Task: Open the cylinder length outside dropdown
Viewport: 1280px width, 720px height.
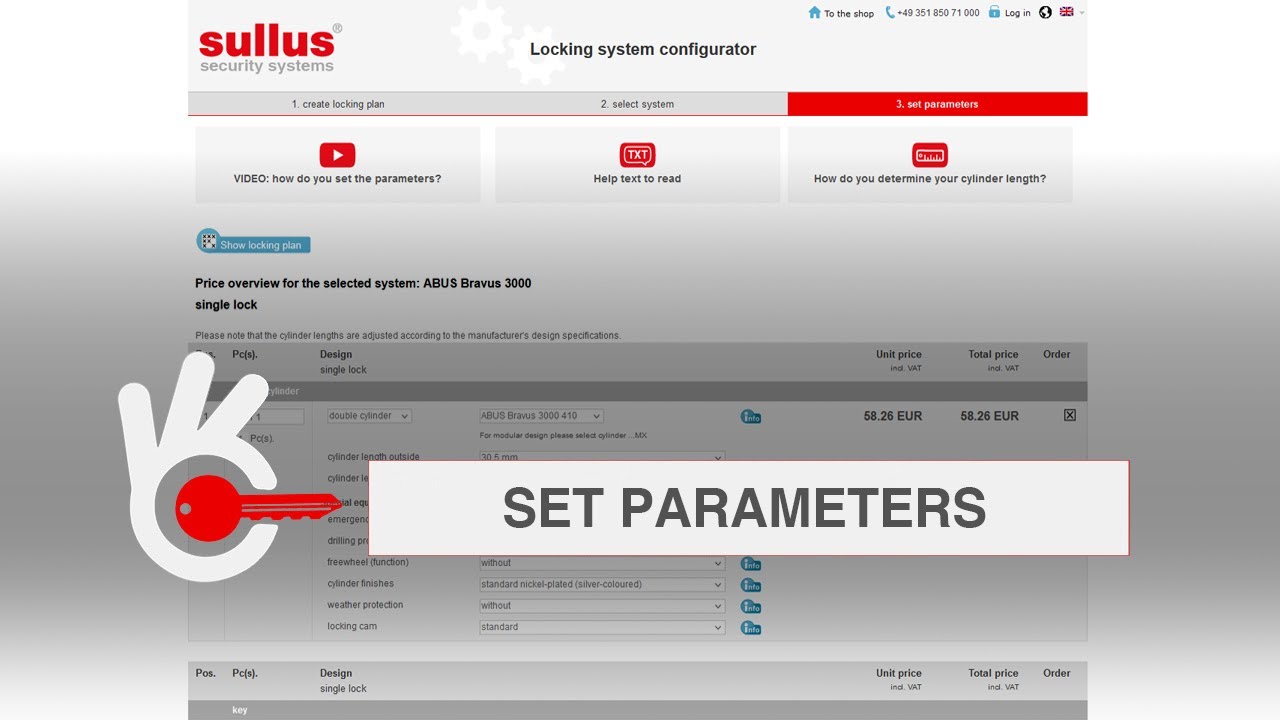Action: coord(602,457)
